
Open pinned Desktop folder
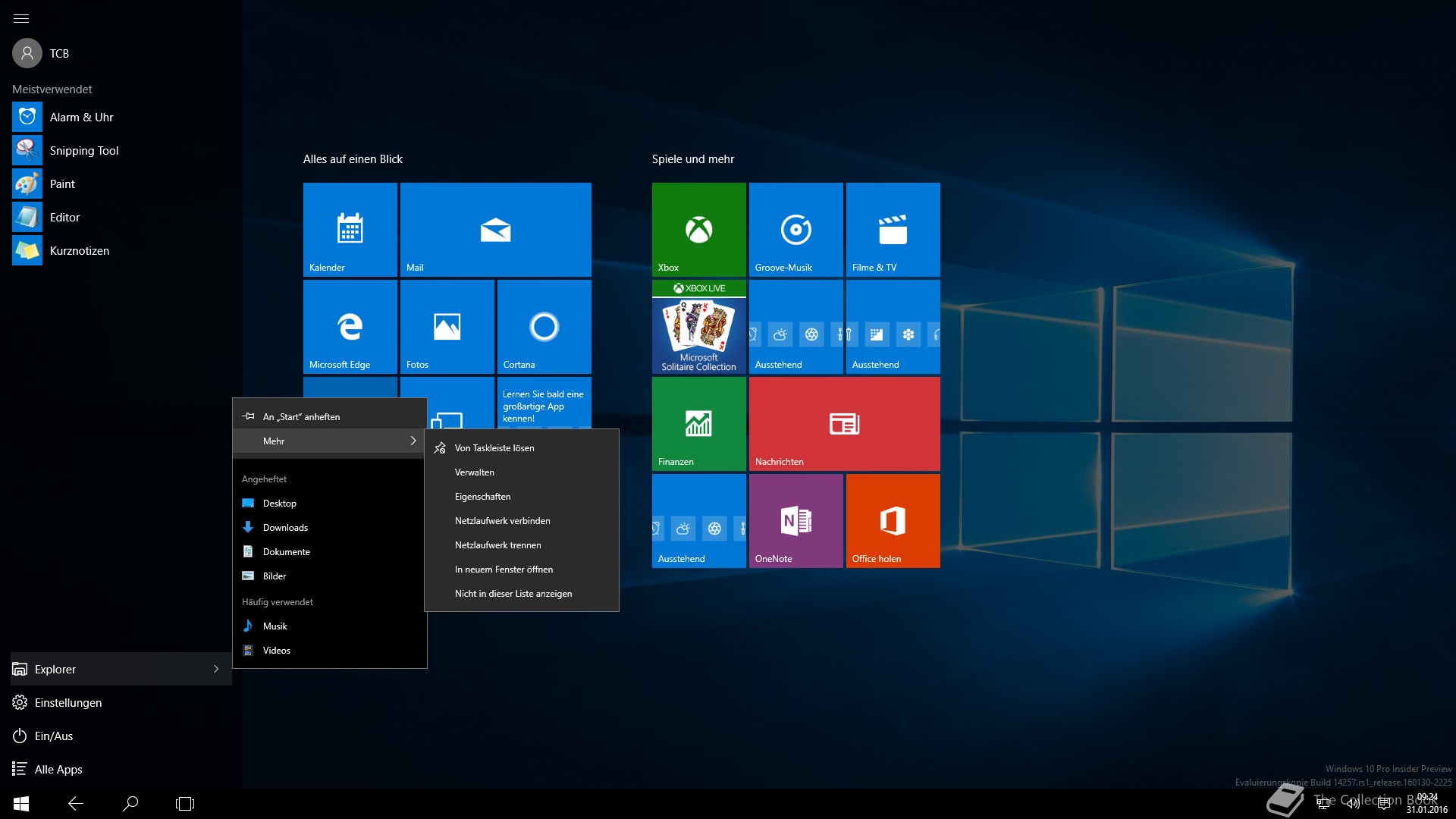[330, 504]
